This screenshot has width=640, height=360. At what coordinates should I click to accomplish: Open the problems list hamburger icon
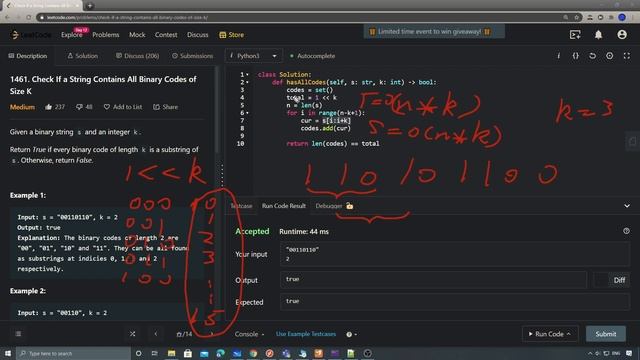pyautogui.click(x=18, y=334)
